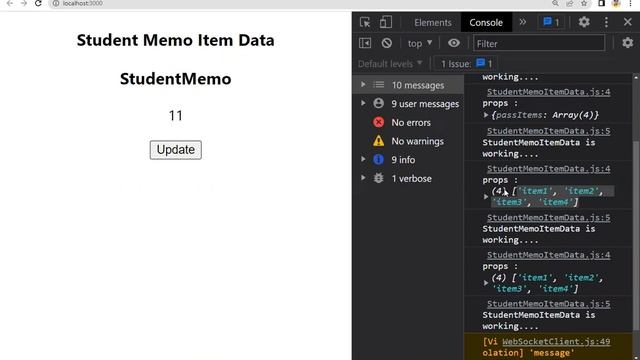Click the live expression eye icon
This screenshot has width=640, height=360.
coord(453,43)
